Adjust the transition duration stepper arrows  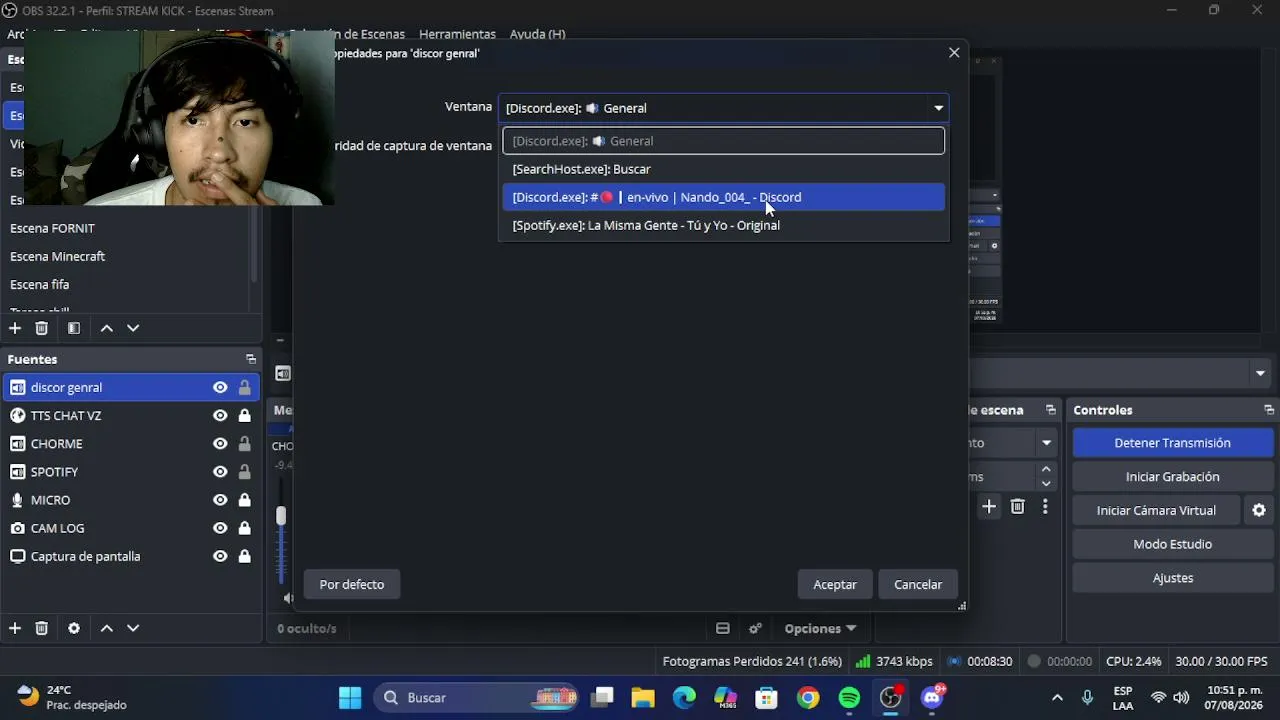(1046, 476)
